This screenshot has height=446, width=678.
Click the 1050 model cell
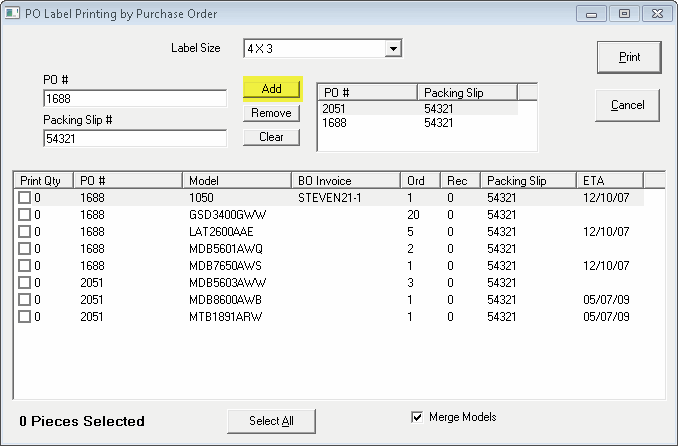pos(201,198)
